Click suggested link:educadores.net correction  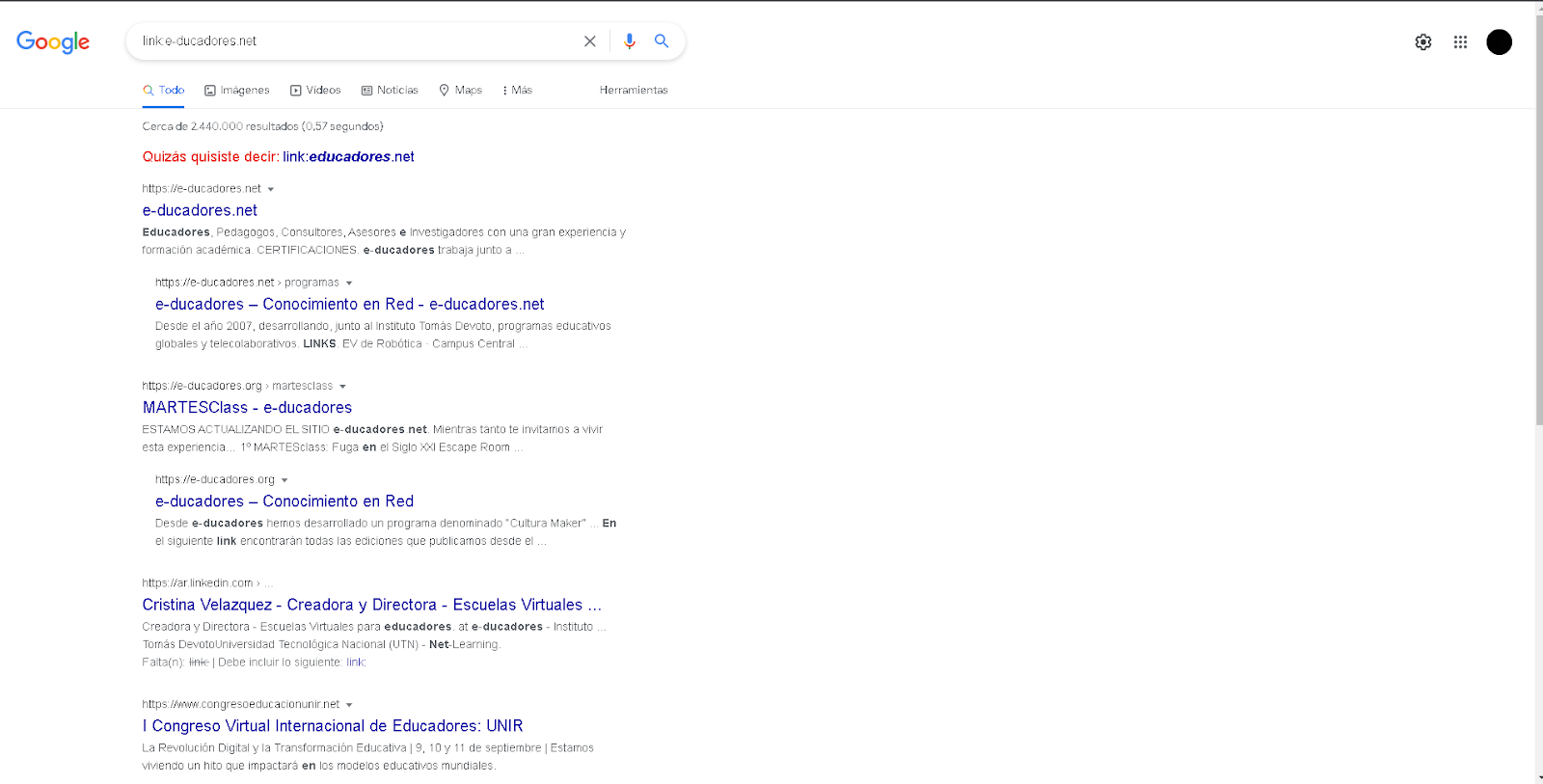(x=348, y=156)
